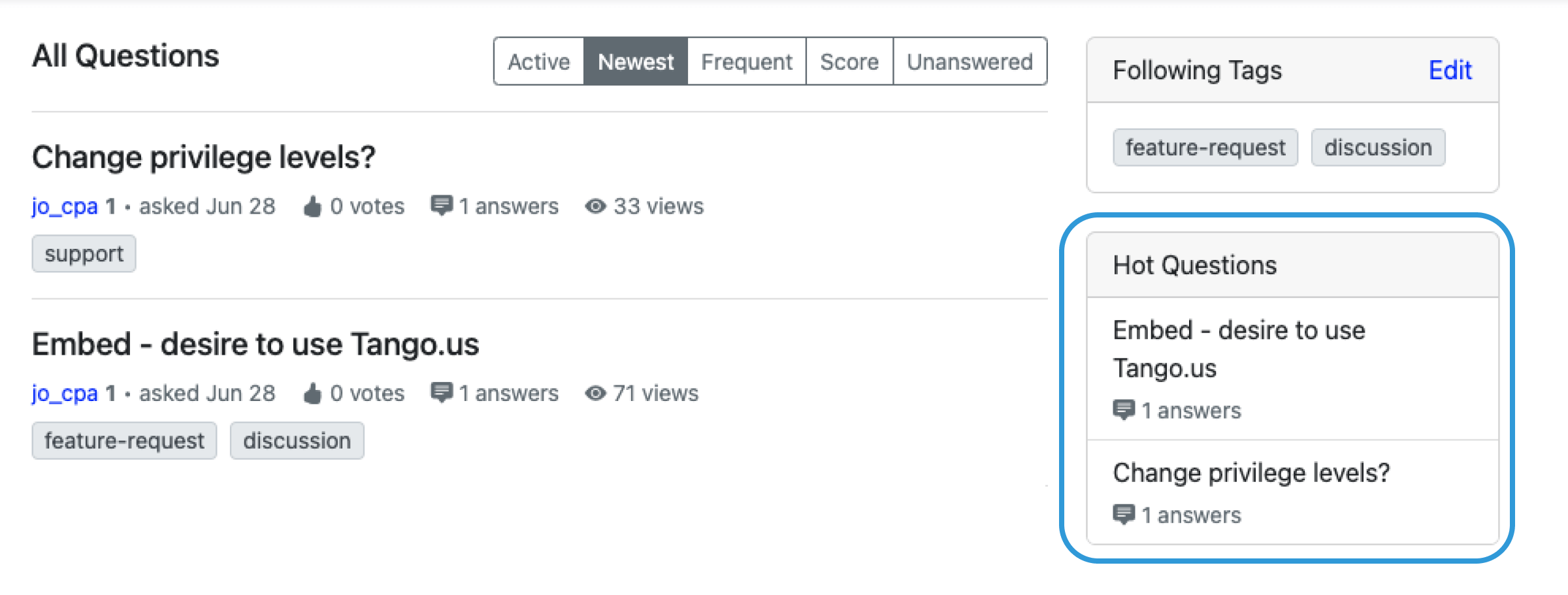
Task: Click the eye icon beside 71 views
Action: pos(595,393)
